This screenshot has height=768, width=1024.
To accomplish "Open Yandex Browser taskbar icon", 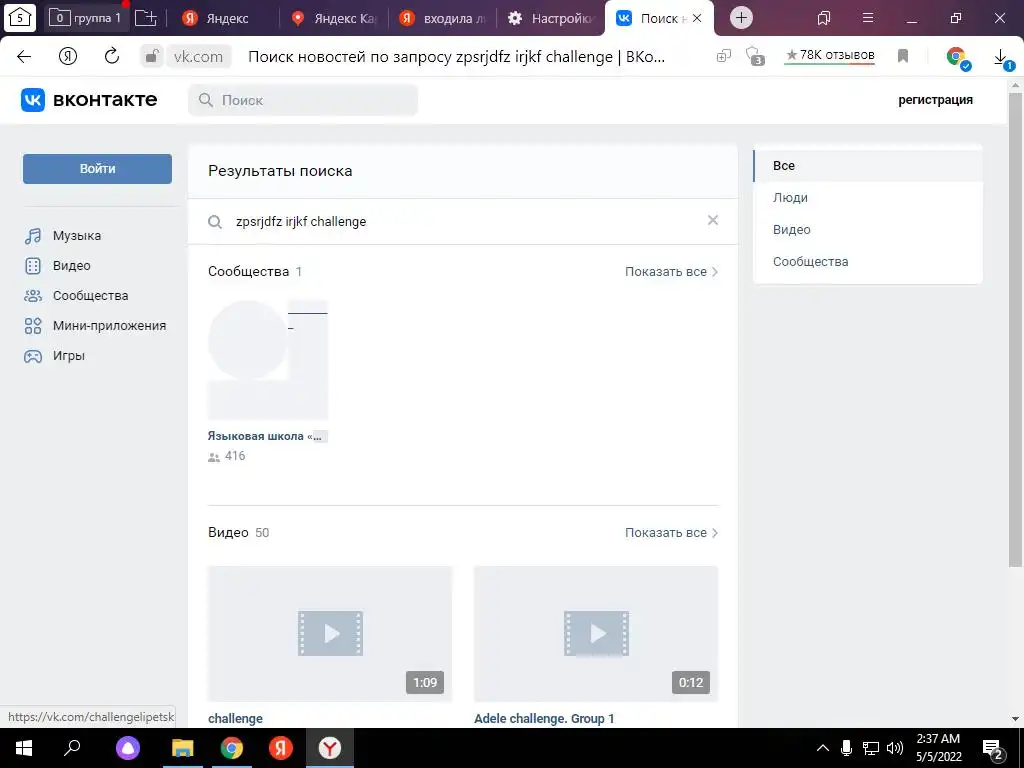I will [330, 748].
